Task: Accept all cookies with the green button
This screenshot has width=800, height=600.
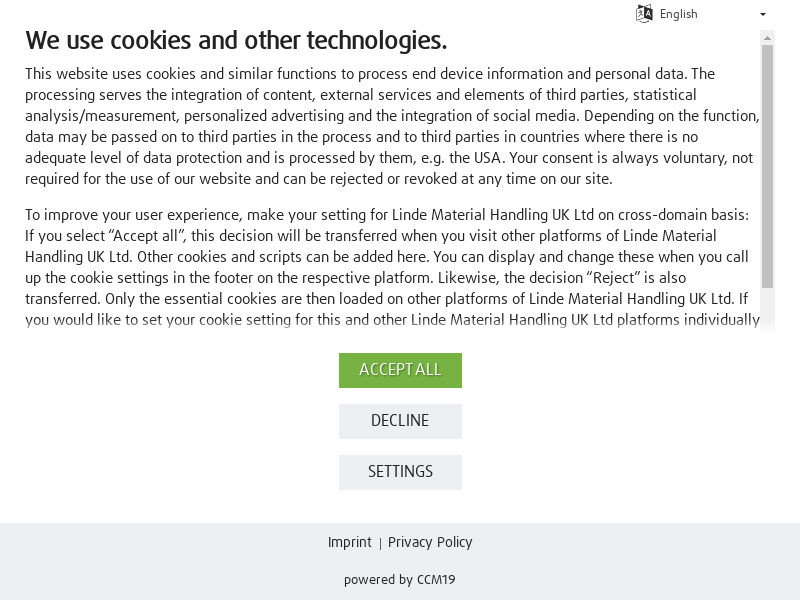Action: pos(400,370)
